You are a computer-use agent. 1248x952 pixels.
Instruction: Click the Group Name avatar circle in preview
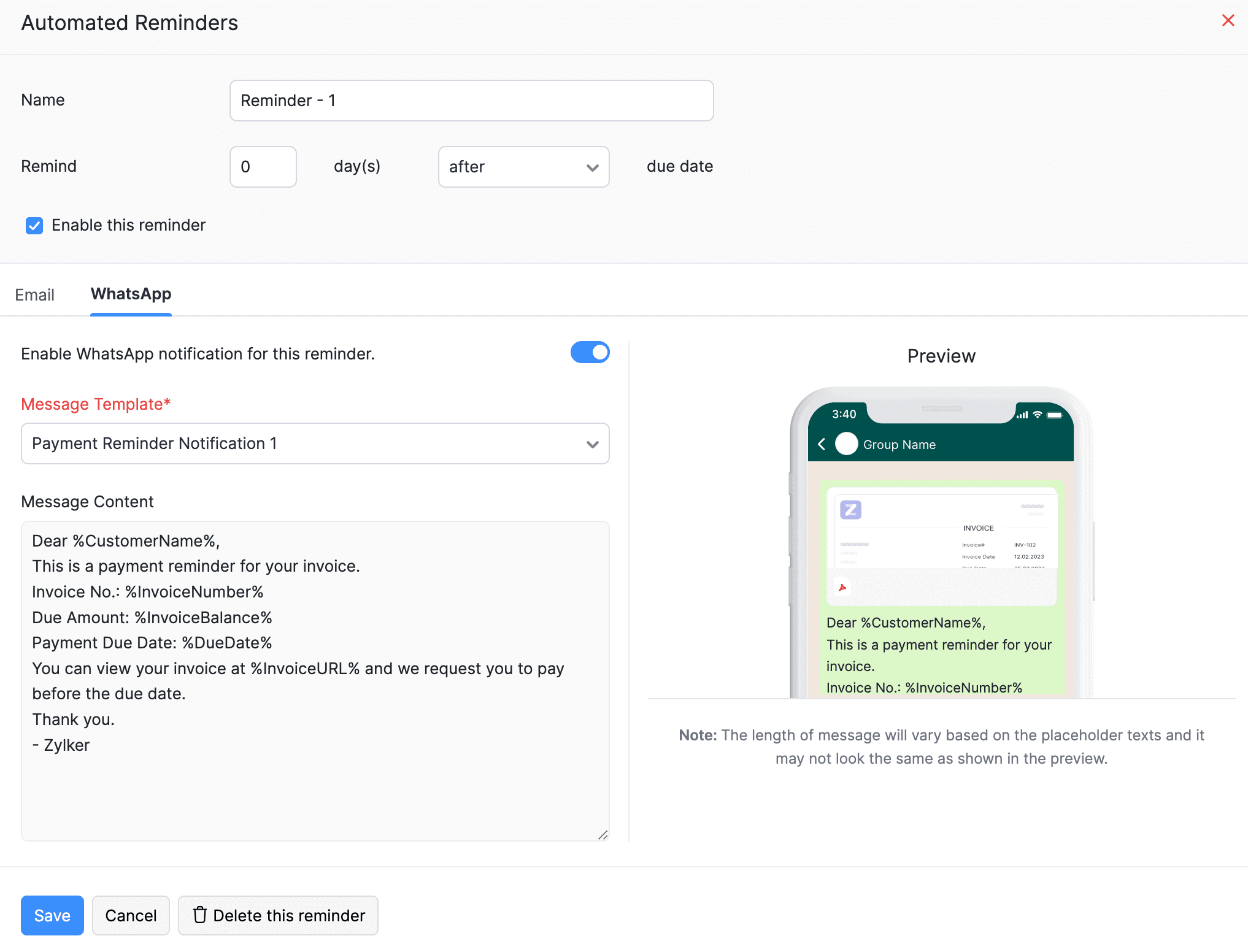click(x=847, y=443)
